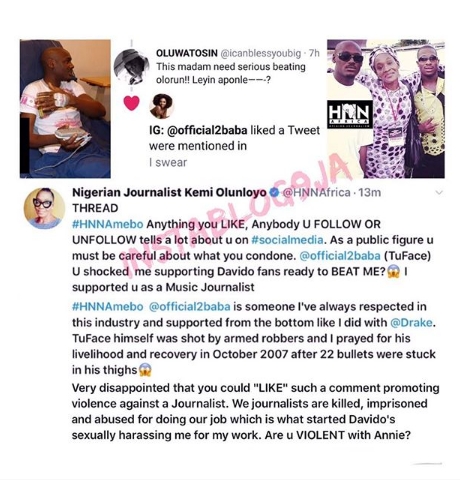
Task: Click the 13m tweet timestamp
Action: pos(369,192)
